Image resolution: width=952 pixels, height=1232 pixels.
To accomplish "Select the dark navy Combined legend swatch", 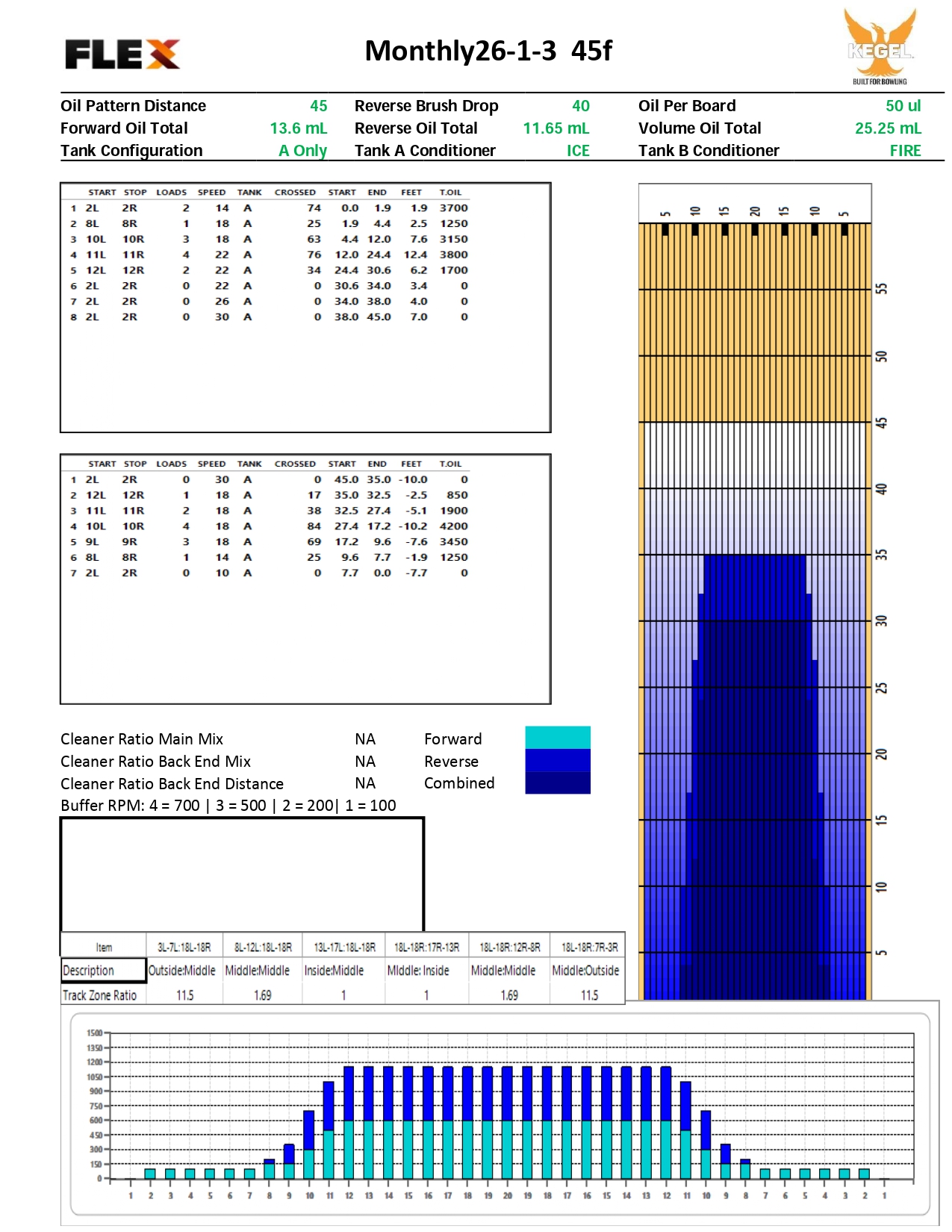I will (x=557, y=783).
